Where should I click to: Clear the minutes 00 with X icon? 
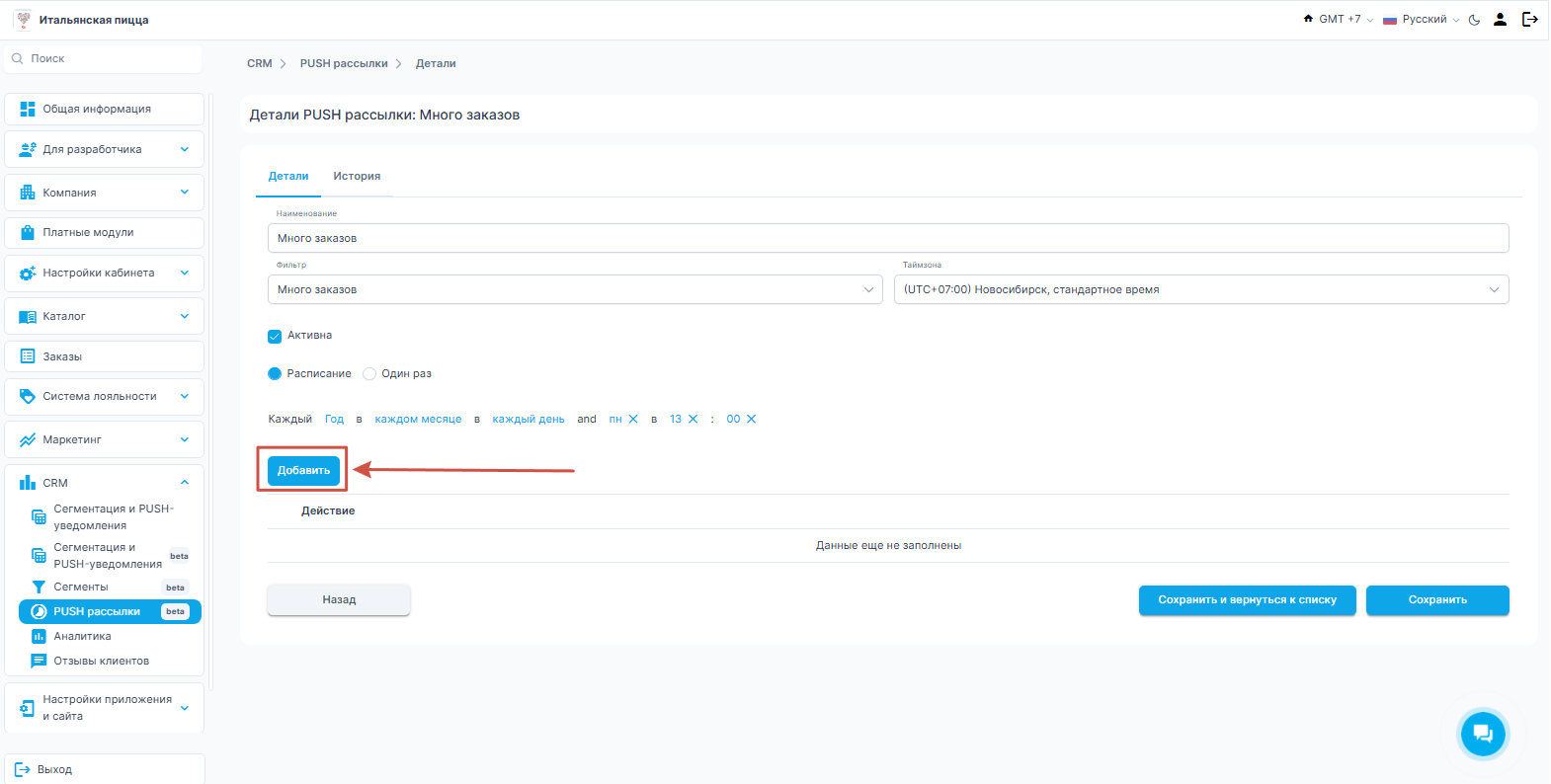(751, 420)
